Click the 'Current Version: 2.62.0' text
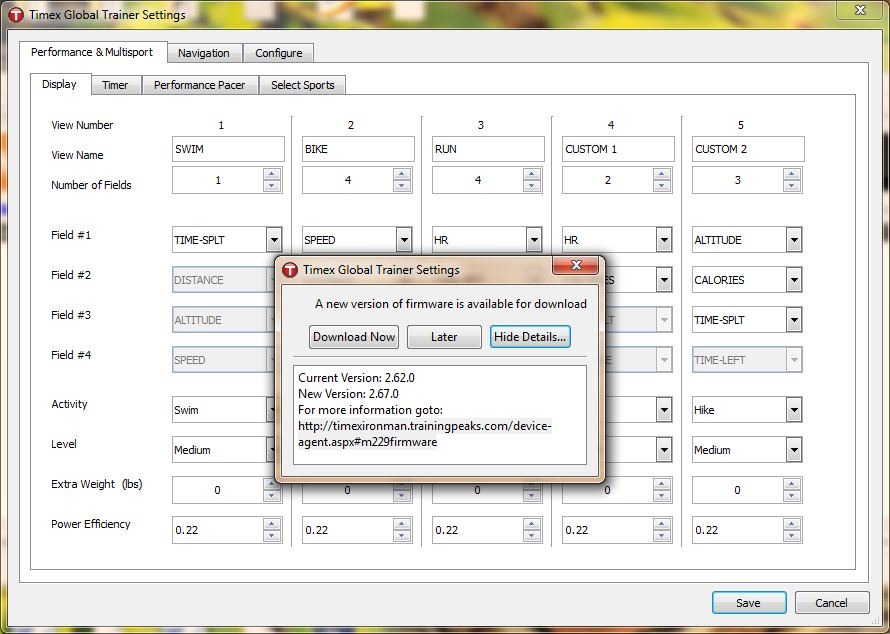Image resolution: width=890 pixels, height=634 pixels. coord(356,377)
